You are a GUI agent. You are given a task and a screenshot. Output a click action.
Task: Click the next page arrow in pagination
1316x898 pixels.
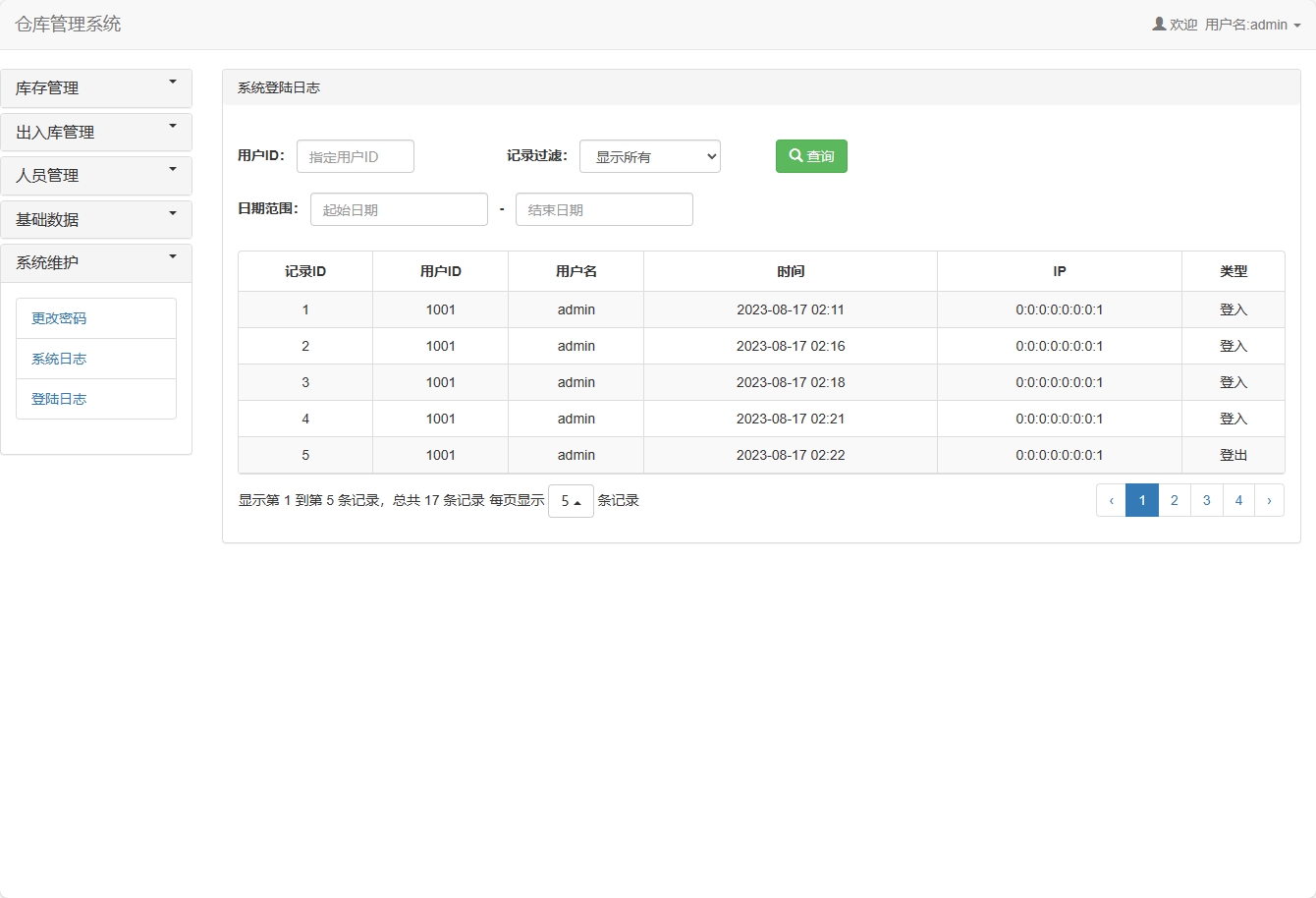pyautogui.click(x=1269, y=500)
